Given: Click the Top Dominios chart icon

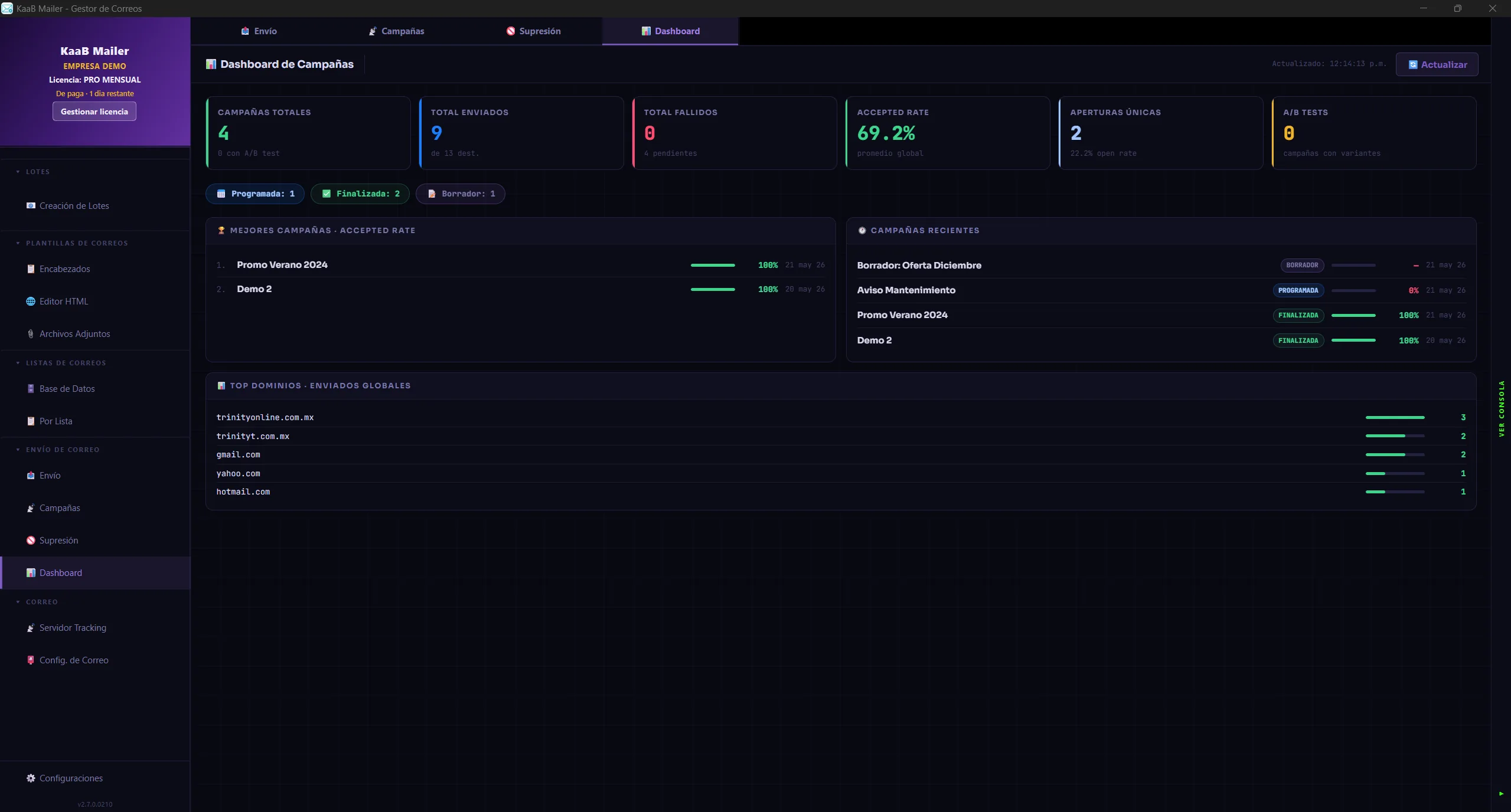Looking at the screenshot, I should [221, 386].
